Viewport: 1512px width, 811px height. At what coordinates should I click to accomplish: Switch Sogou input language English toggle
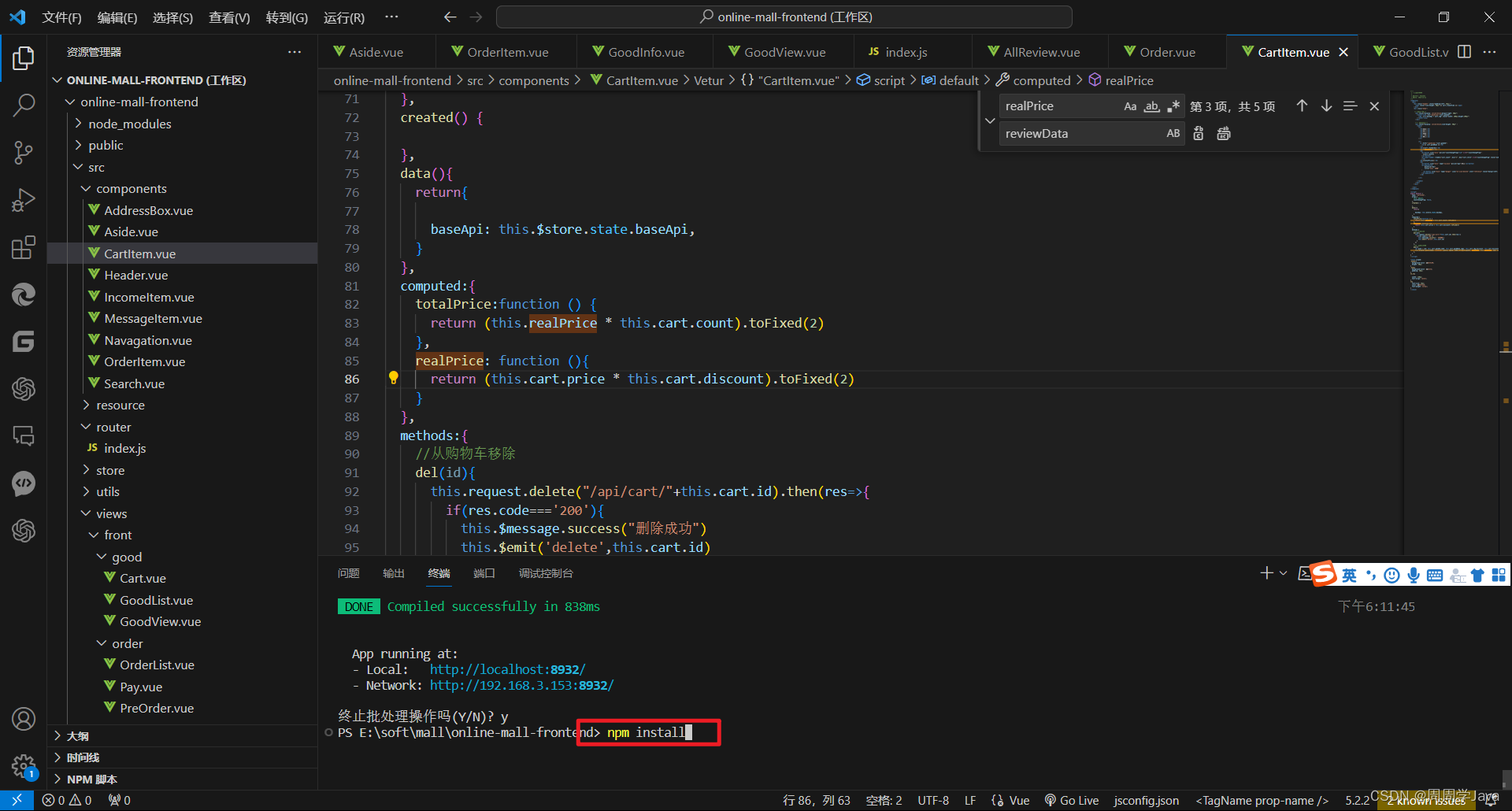(1349, 576)
